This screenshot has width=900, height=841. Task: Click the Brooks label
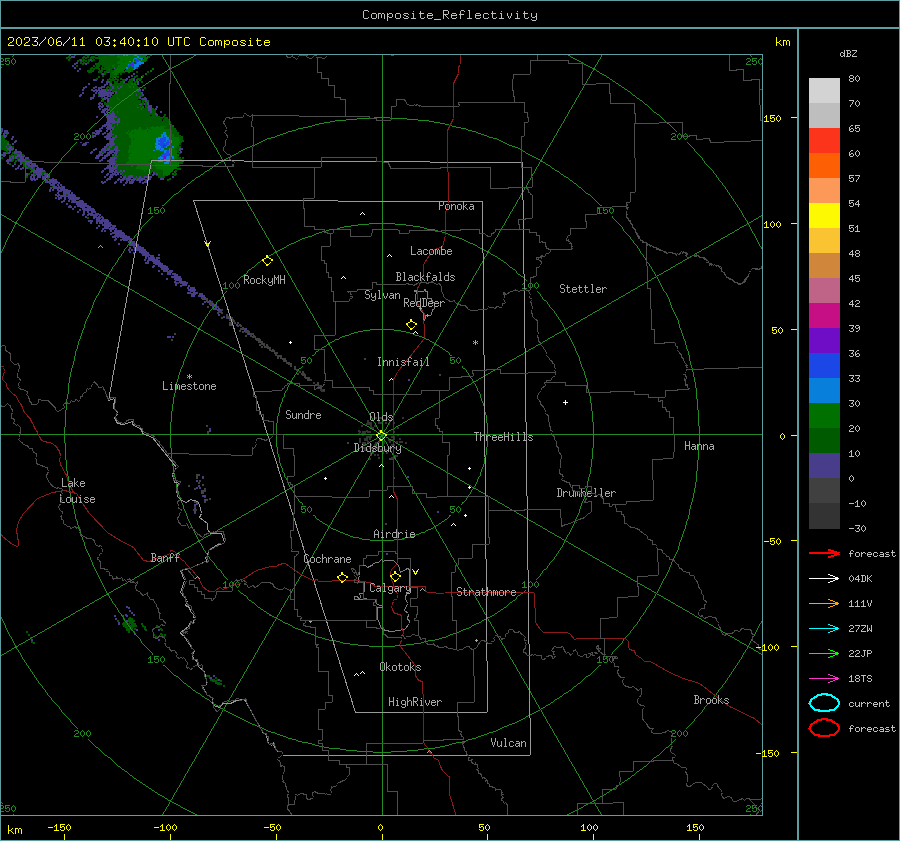click(x=711, y=700)
